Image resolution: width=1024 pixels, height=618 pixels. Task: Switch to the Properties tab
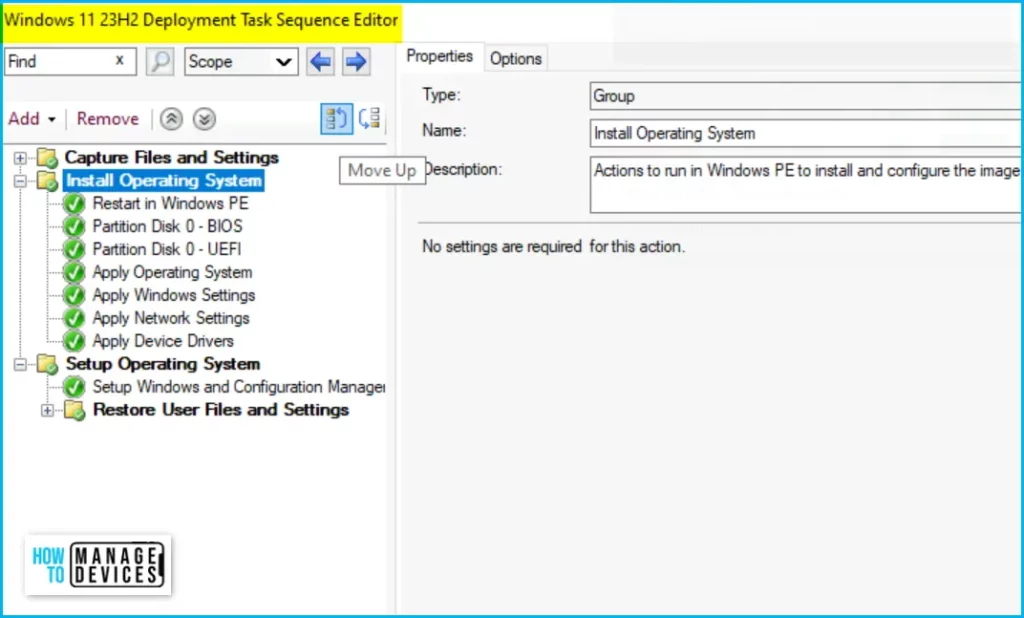tap(440, 57)
